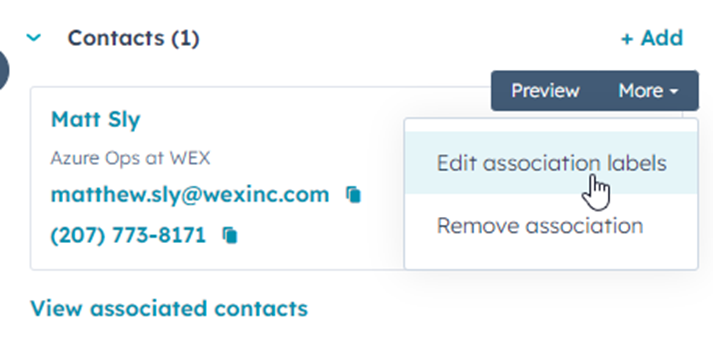Click the blank strip atop the dropdown menu
This screenshot has width=713, height=363.
(x=551, y=126)
